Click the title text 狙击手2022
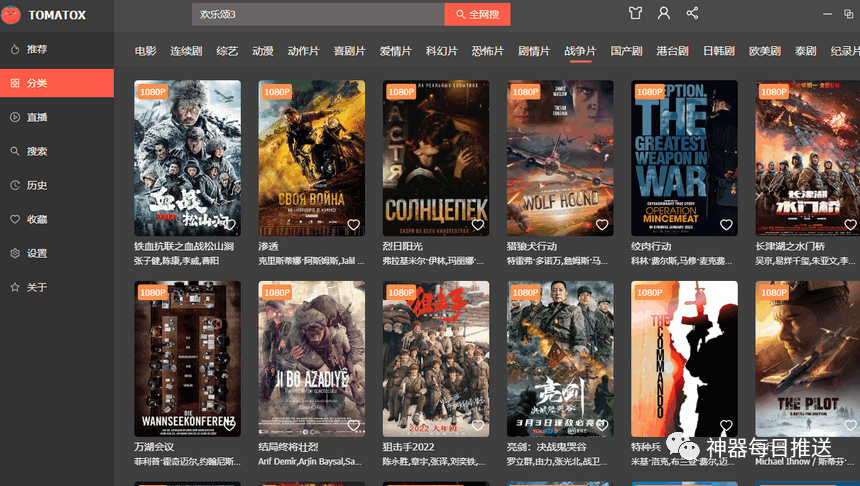The width and height of the screenshot is (860, 486). (408, 447)
